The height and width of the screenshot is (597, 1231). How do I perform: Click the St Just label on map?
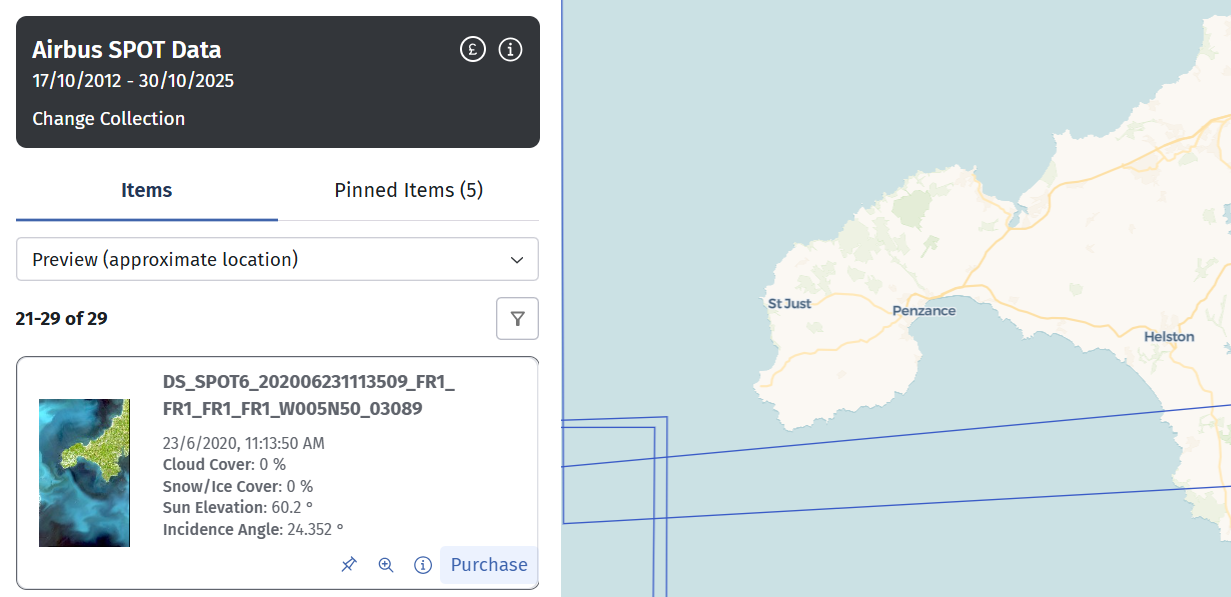click(789, 303)
